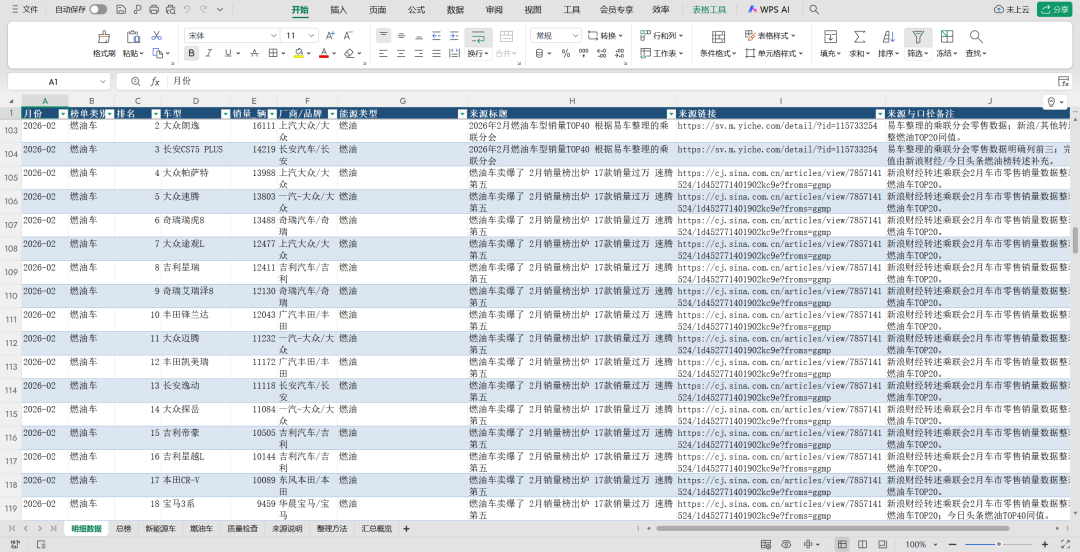1080x552 pixels.
Task: Toggle Italic formatting
Action: (x=209, y=53)
